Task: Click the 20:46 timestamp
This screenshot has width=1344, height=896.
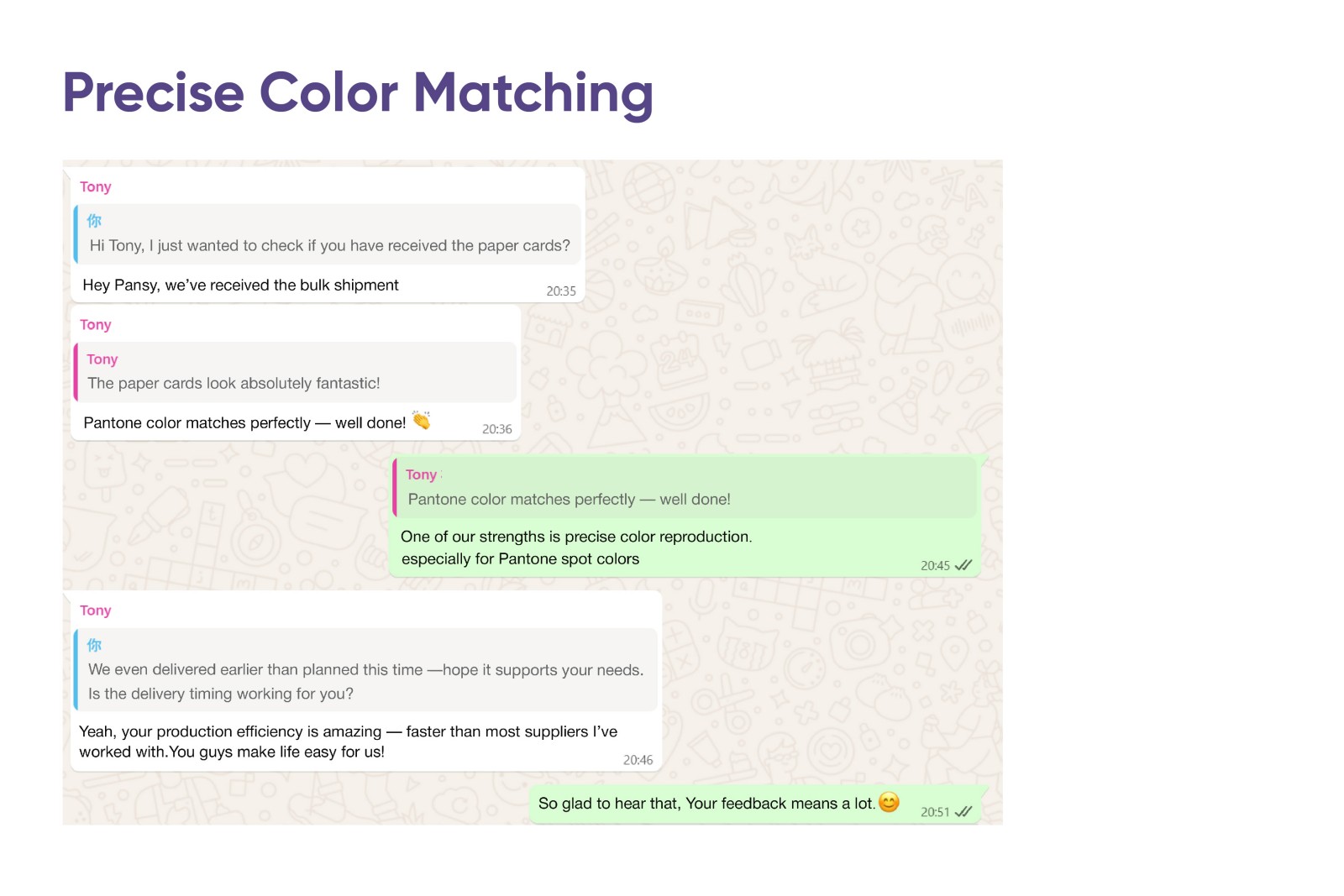Action: pos(638,760)
